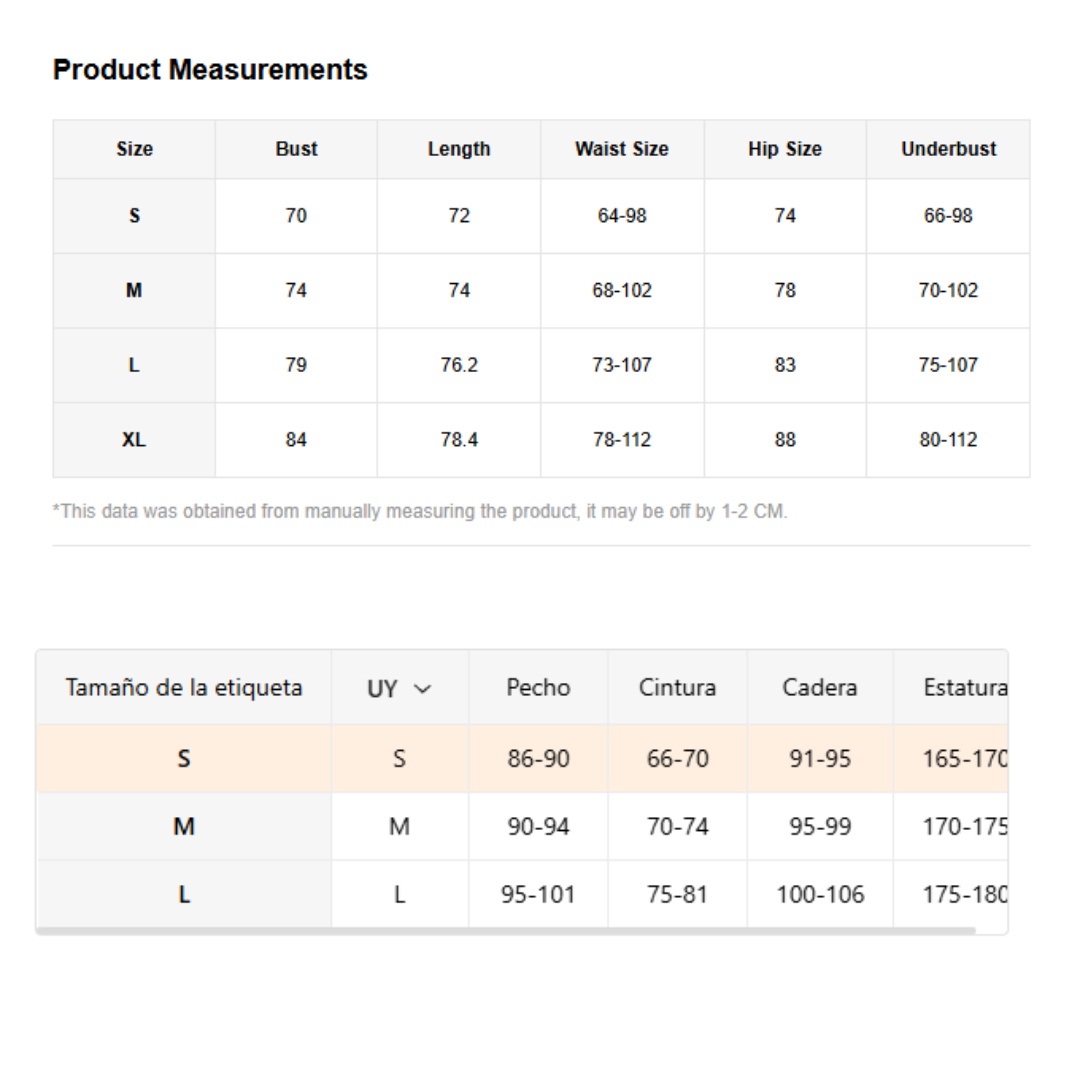Click the Cintura column header
1080x1080 pixels.
[x=677, y=688]
